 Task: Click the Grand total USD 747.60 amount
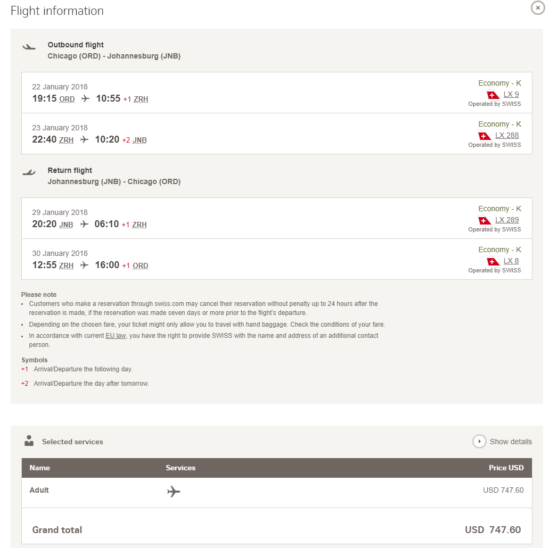coord(492,529)
